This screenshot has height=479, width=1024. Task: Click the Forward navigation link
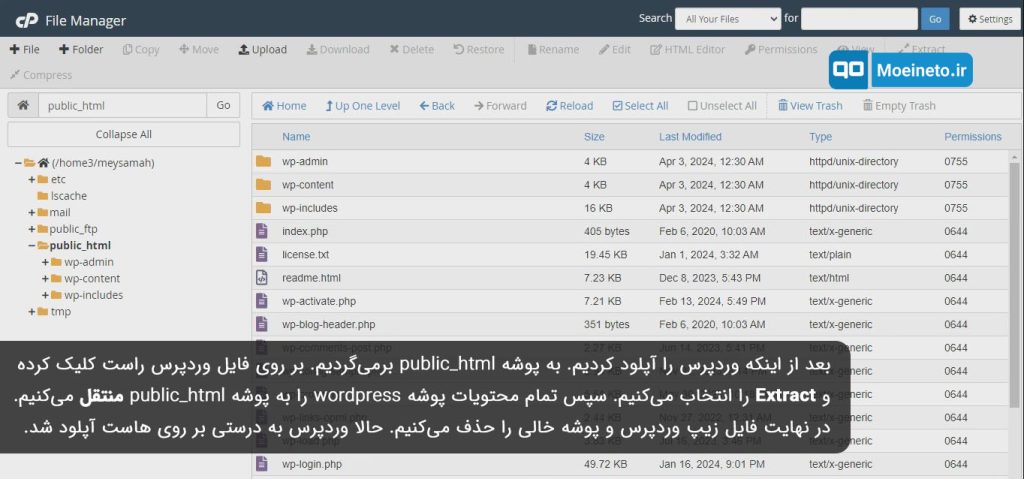500,106
